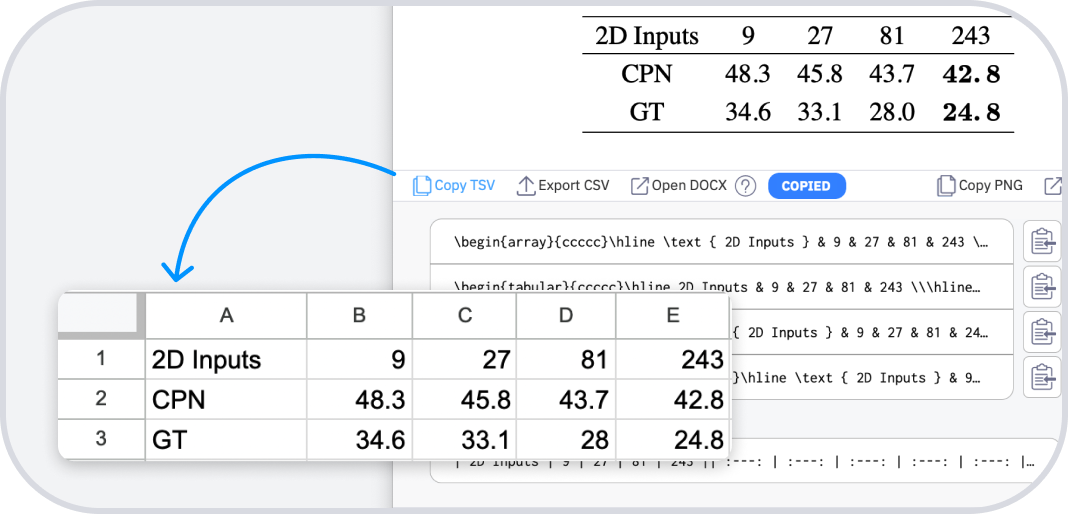Select spreadsheet column header A
Viewport: 1068px width, 514px height.
coord(226,315)
